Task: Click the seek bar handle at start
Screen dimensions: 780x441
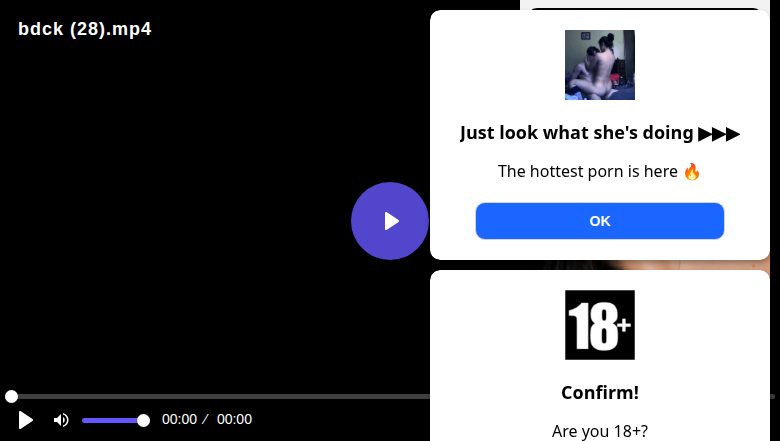Action: (11, 396)
